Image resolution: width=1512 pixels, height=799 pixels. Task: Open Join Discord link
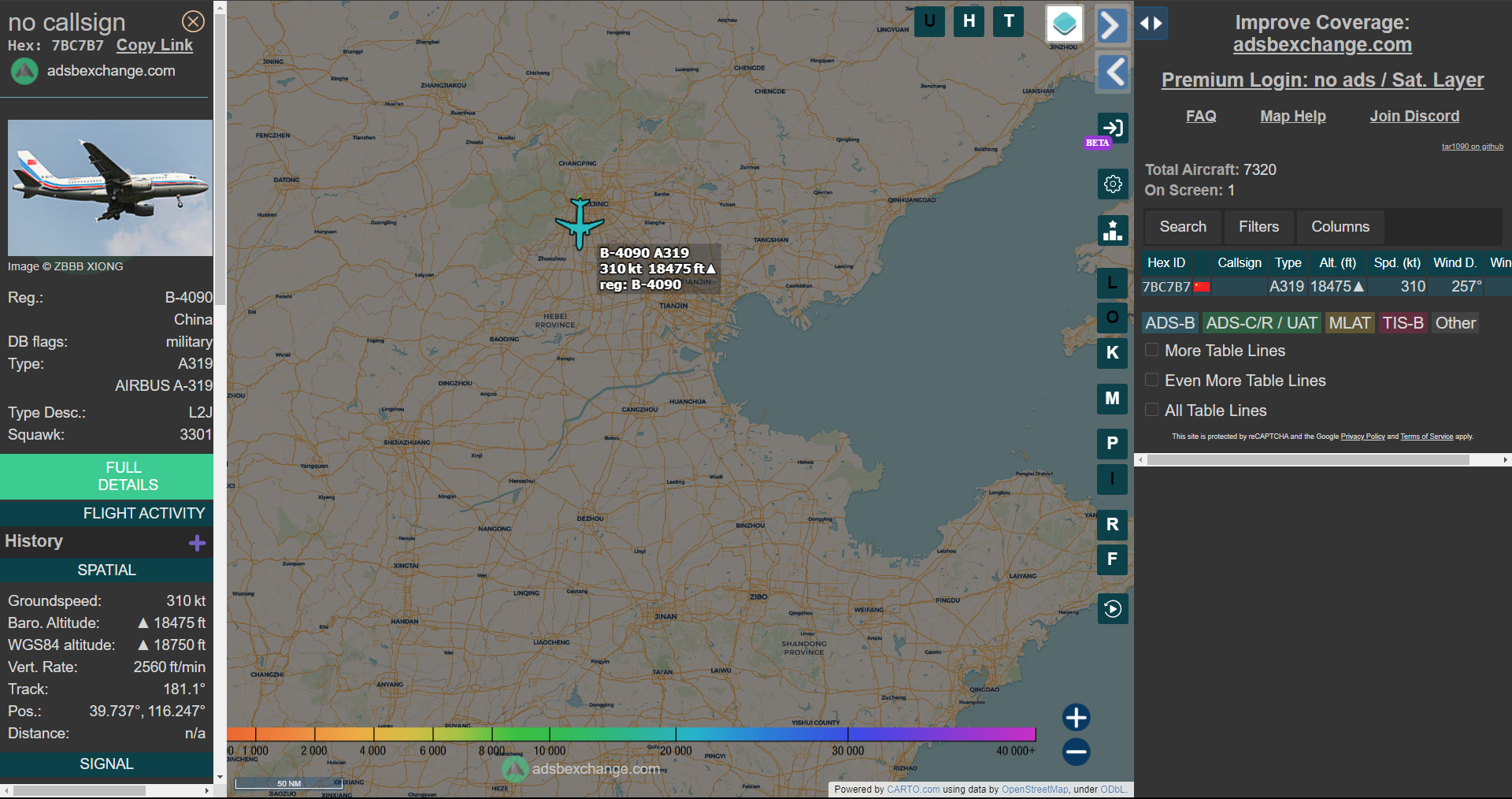coord(1414,116)
